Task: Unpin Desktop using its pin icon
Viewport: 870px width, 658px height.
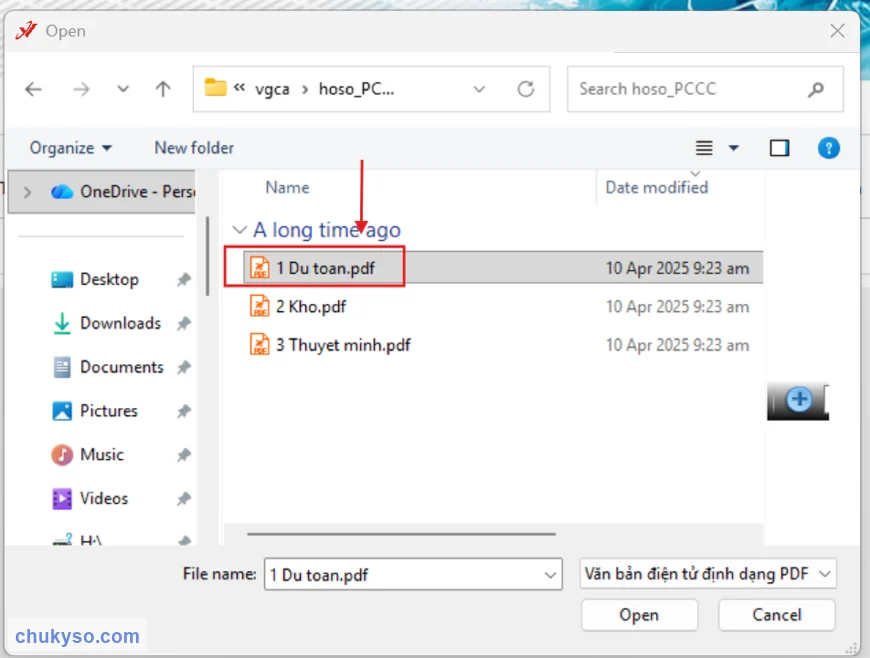Action: tap(184, 280)
